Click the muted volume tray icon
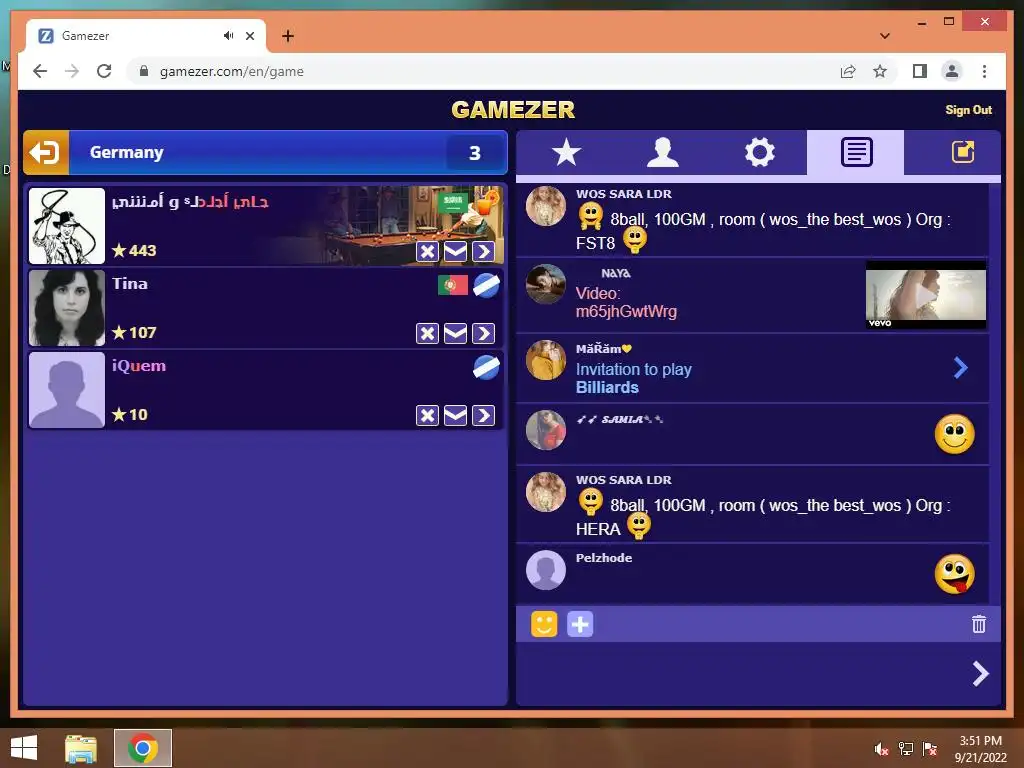 click(x=882, y=748)
